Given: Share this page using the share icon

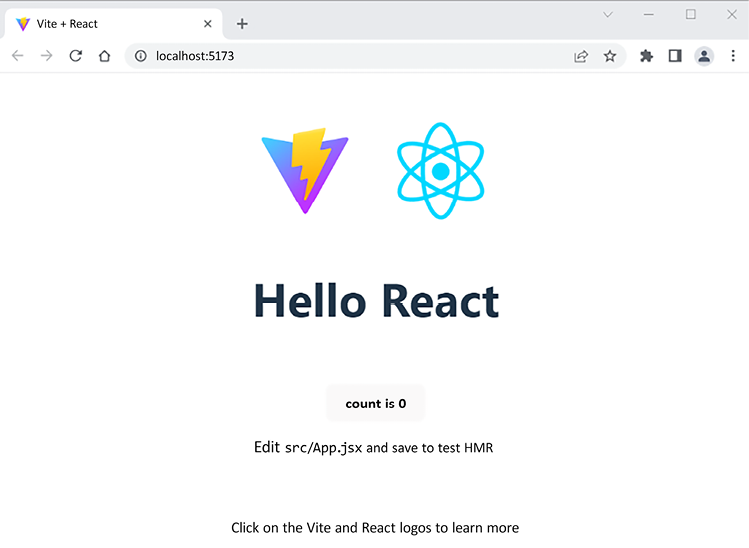Looking at the screenshot, I should pyautogui.click(x=581, y=56).
